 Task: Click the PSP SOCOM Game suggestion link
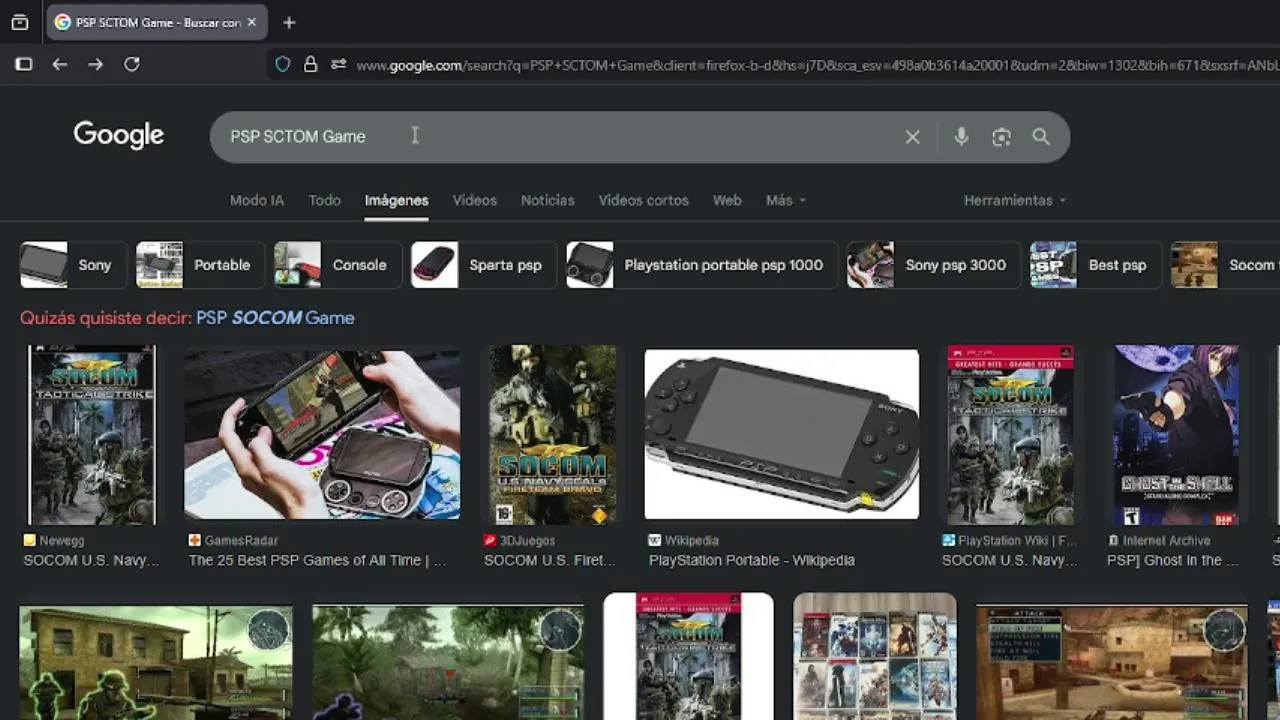point(275,318)
